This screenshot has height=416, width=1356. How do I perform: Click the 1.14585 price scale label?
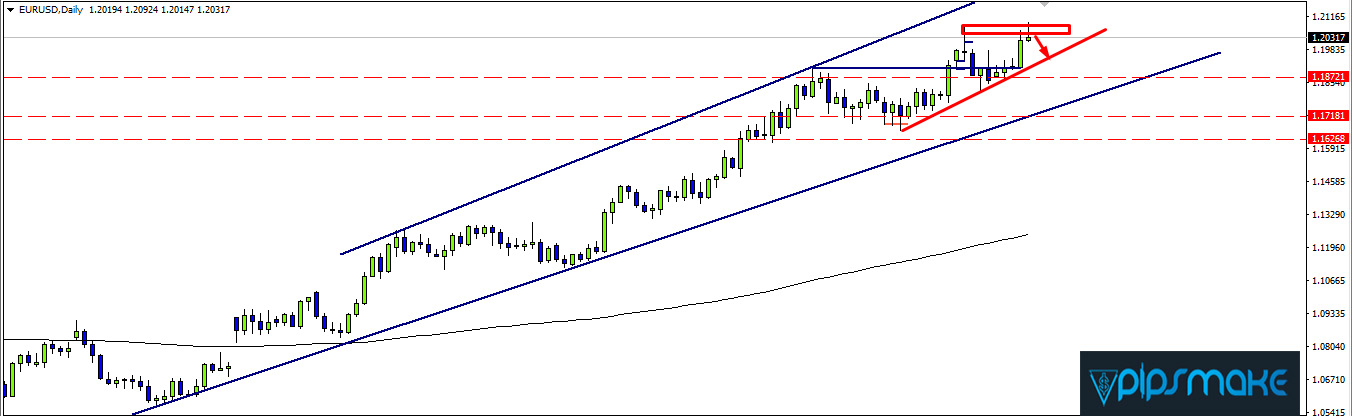tap(1329, 182)
